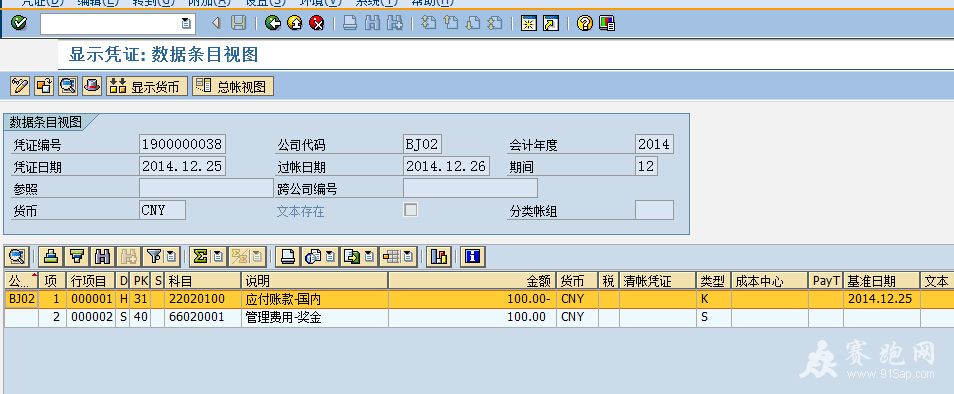The height and width of the screenshot is (394, 954).
Task: Click the account cell 66020001
Action: (x=203, y=317)
